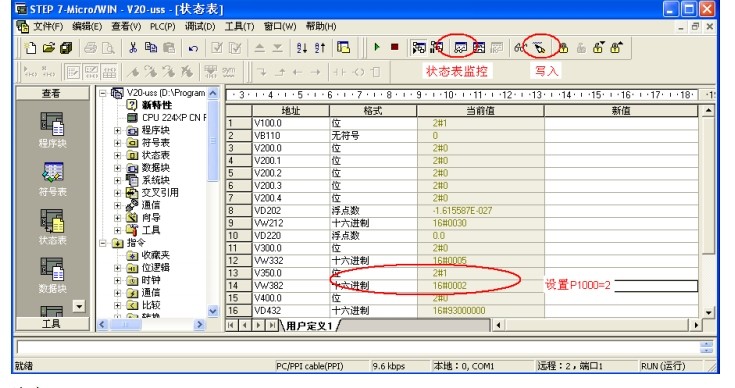Click the Write All pencil icon
The image size is (735, 388).
[x=540, y=47]
